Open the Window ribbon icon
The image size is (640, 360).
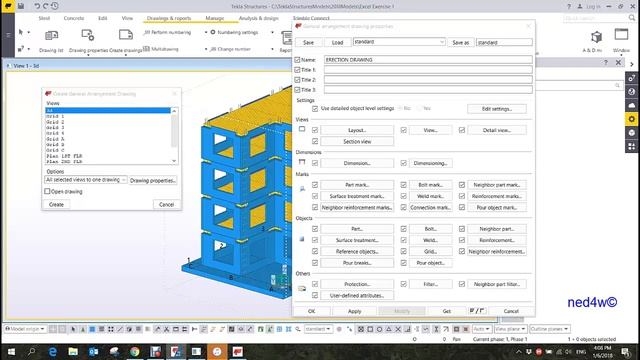621,35
